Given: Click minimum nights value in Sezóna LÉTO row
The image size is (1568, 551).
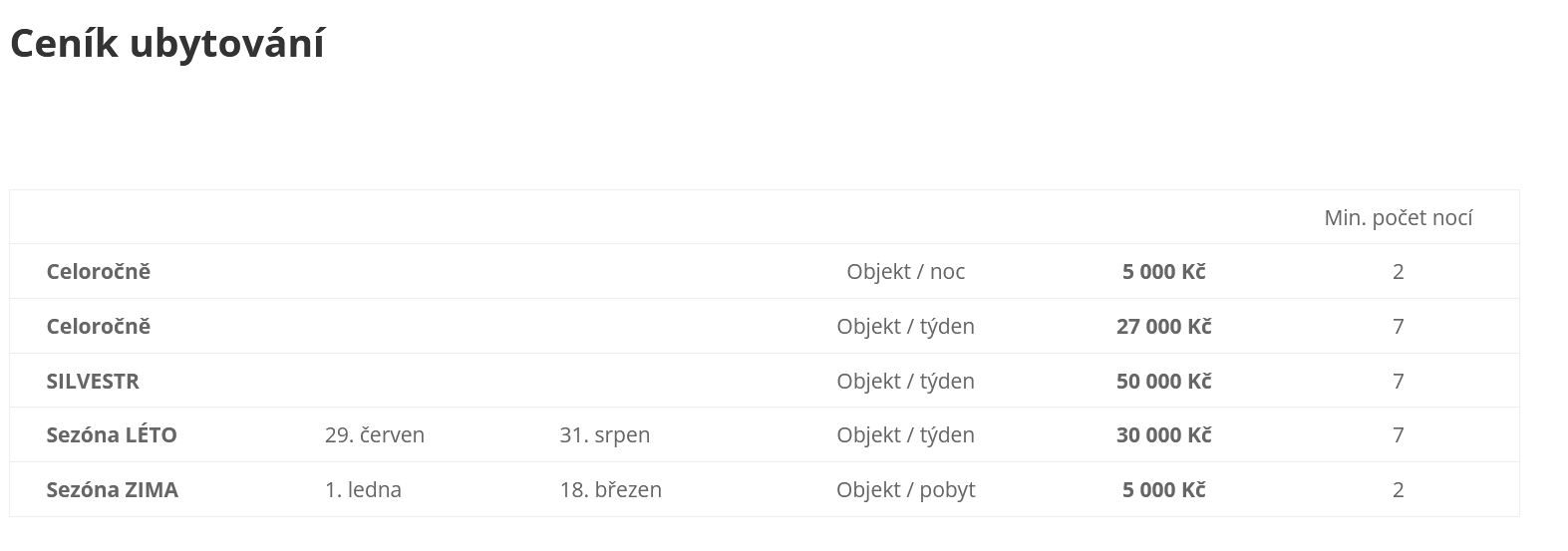Looking at the screenshot, I should [x=1399, y=434].
